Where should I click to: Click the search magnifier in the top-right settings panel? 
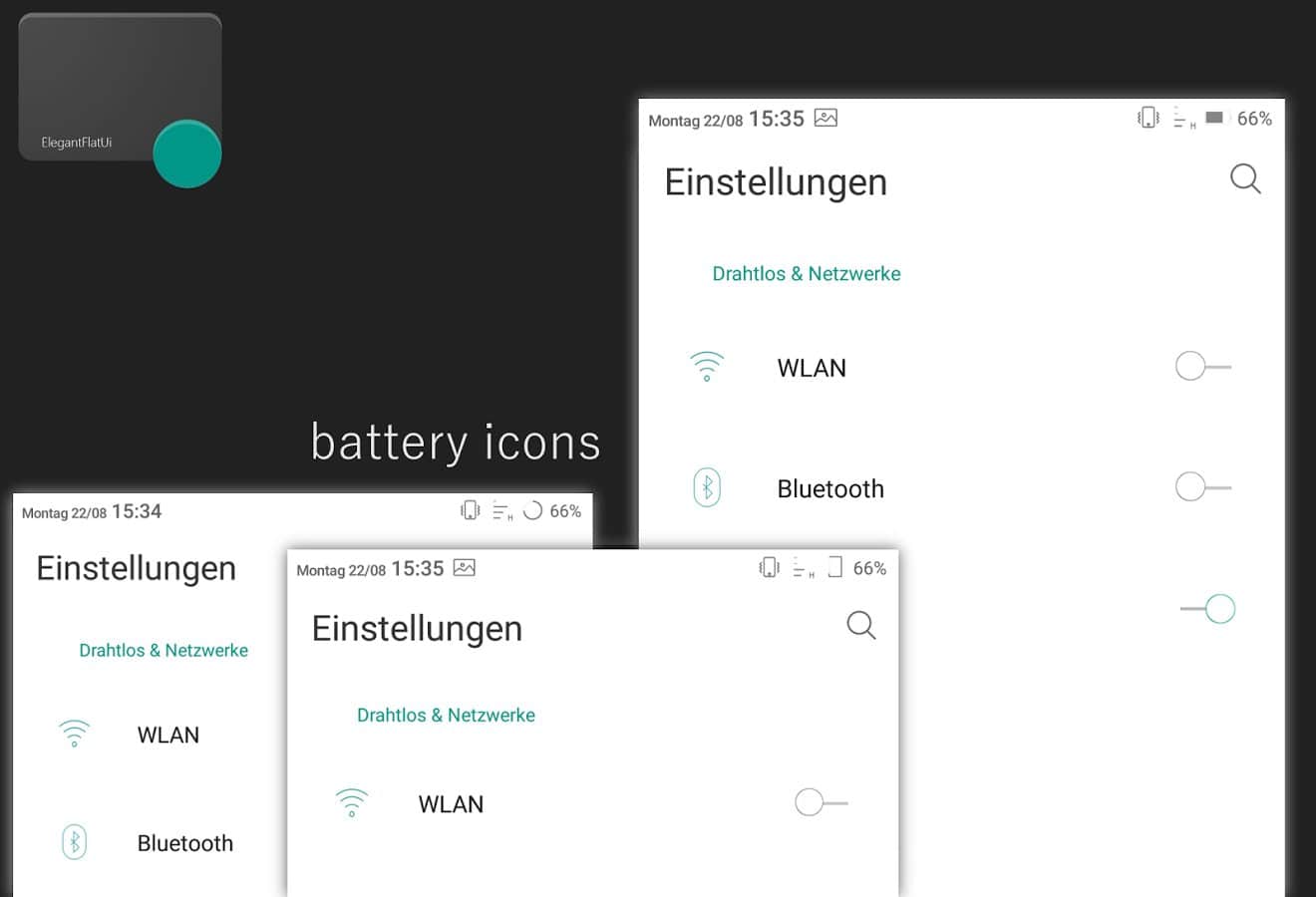(1245, 179)
